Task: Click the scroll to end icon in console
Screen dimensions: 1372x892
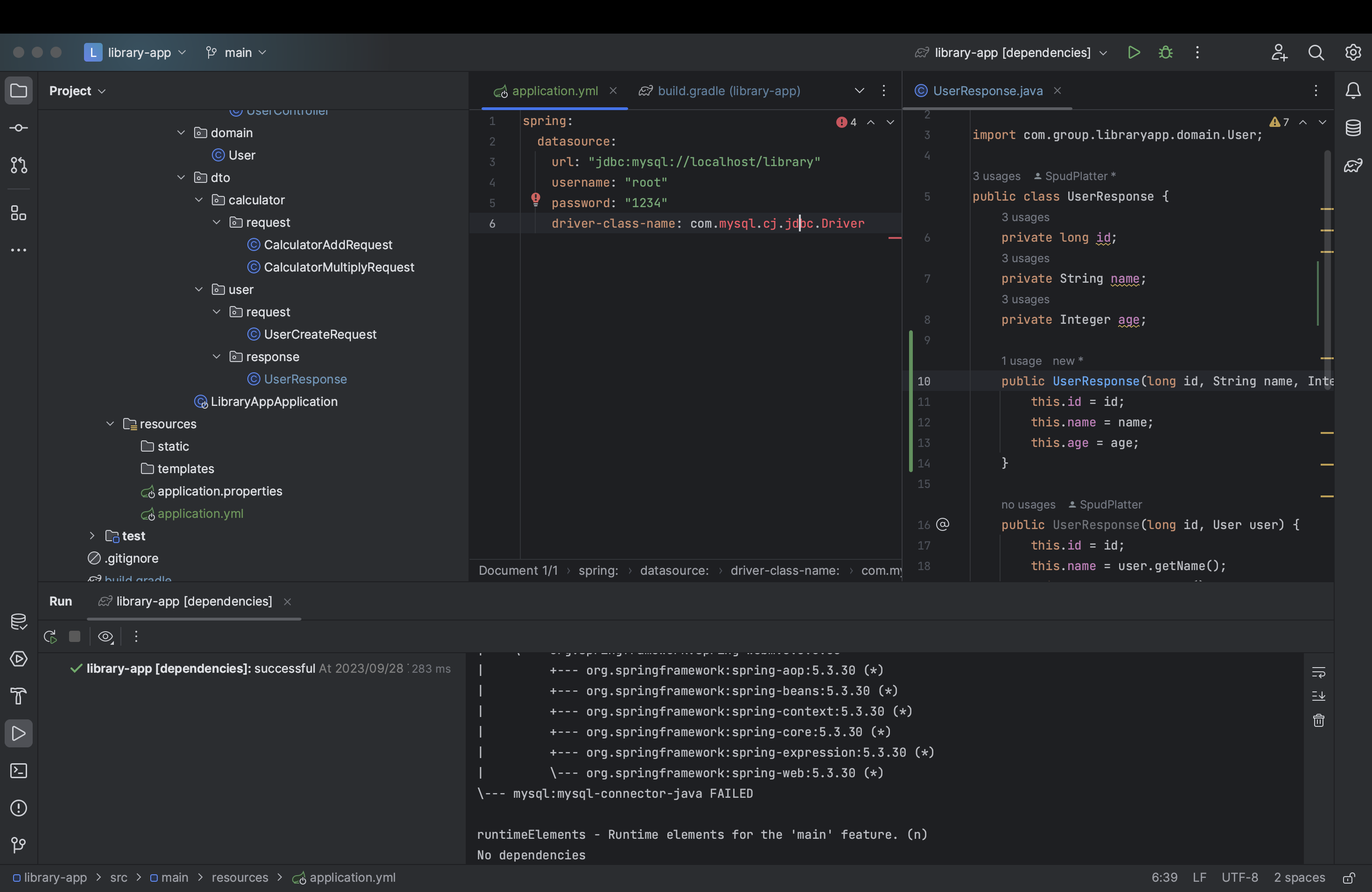Action: pos(1318,696)
